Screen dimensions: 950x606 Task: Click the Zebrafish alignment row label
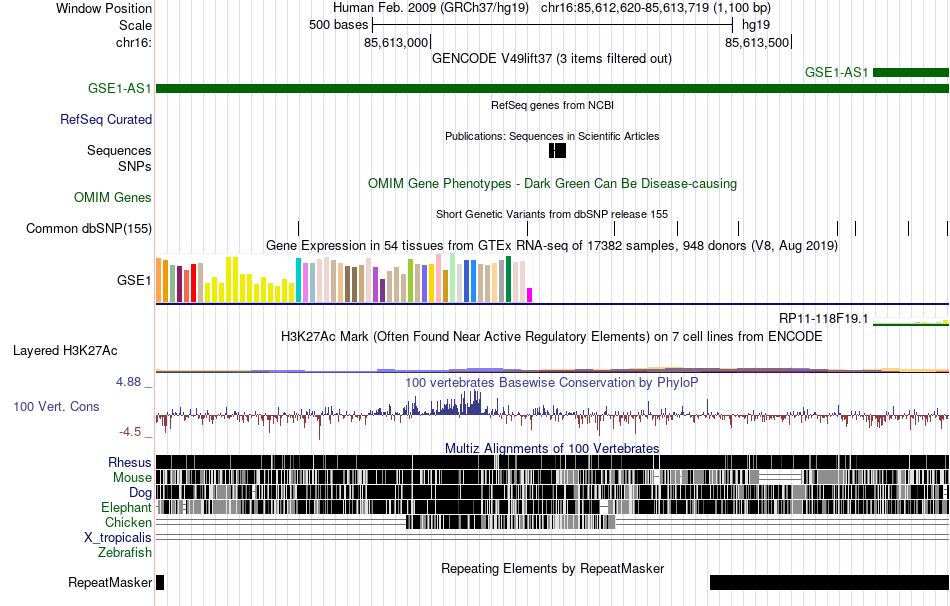click(x=125, y=553)
